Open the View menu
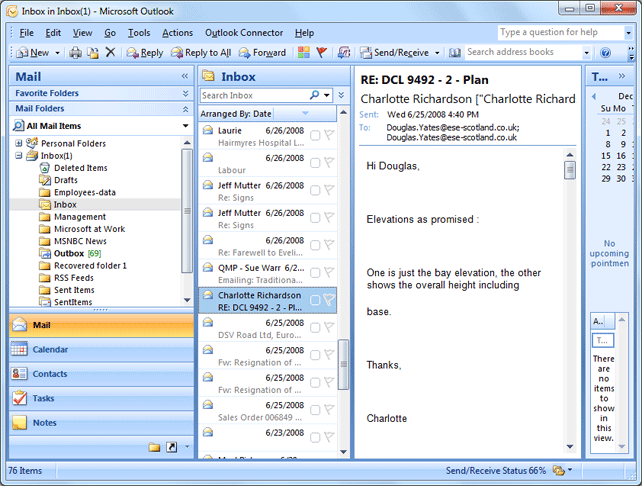The height and width of the screenshot is (486, 642). tap(82, 33)
